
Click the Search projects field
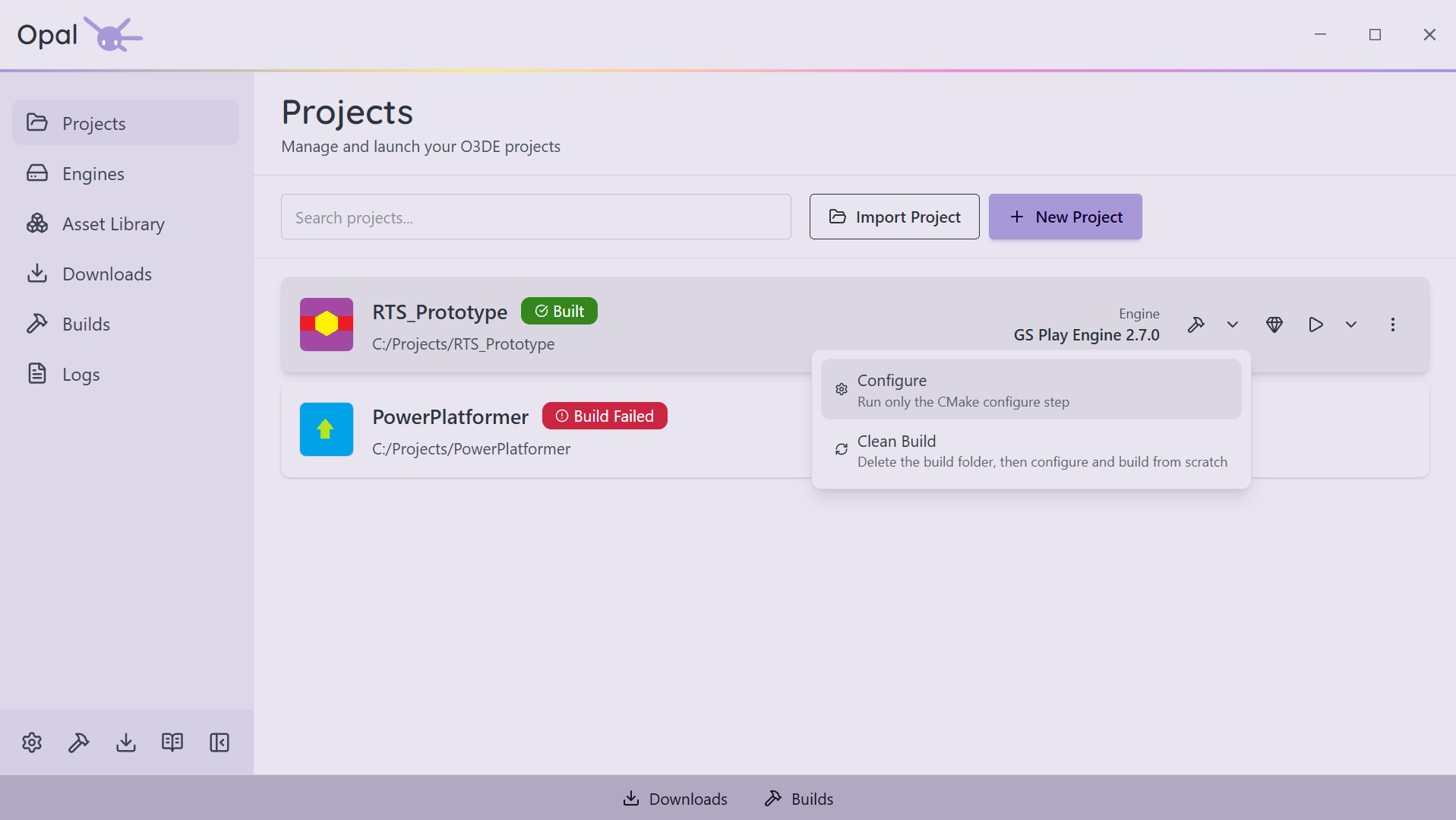tap(535, 217)
